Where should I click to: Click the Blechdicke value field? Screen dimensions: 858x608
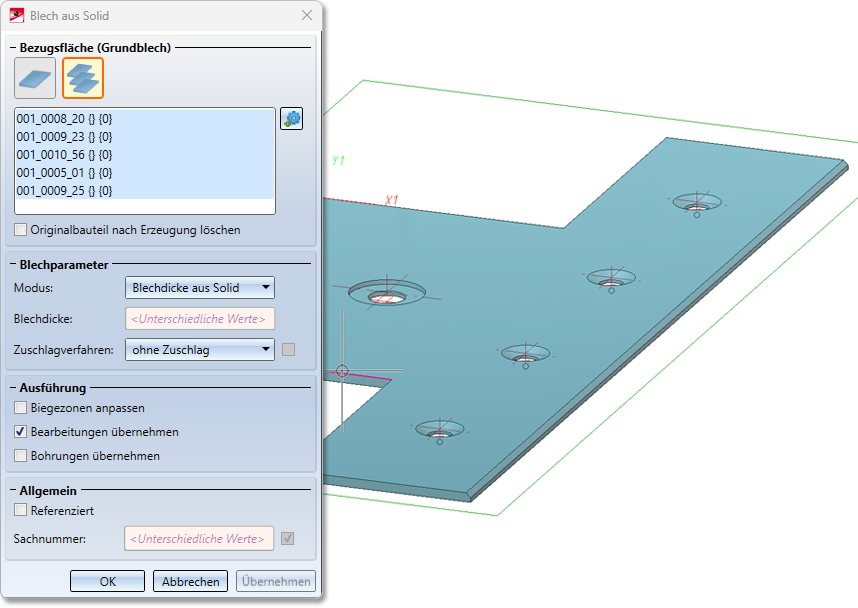200,319
